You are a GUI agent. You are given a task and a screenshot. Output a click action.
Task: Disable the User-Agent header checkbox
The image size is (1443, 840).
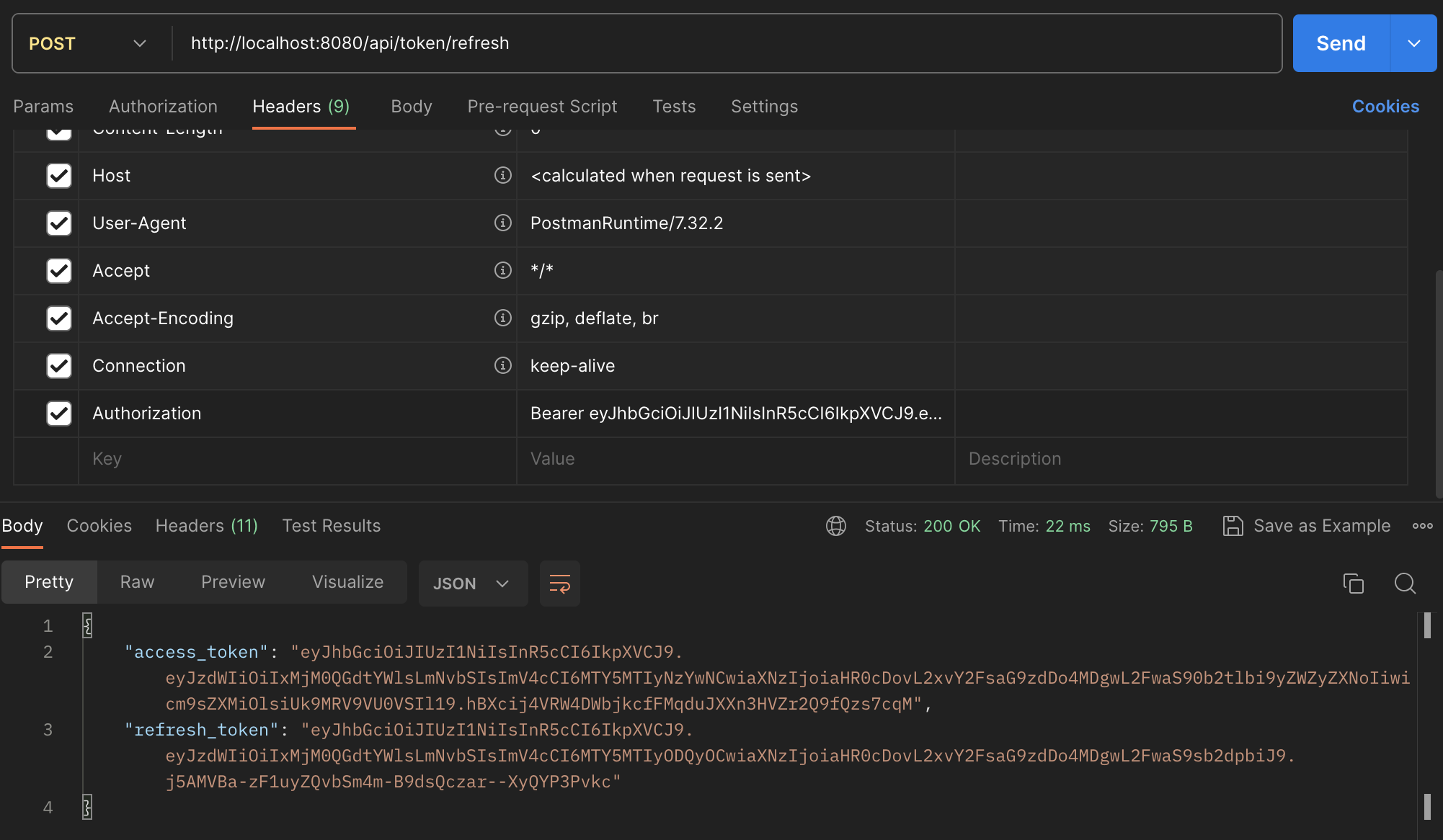click(59, 223)
